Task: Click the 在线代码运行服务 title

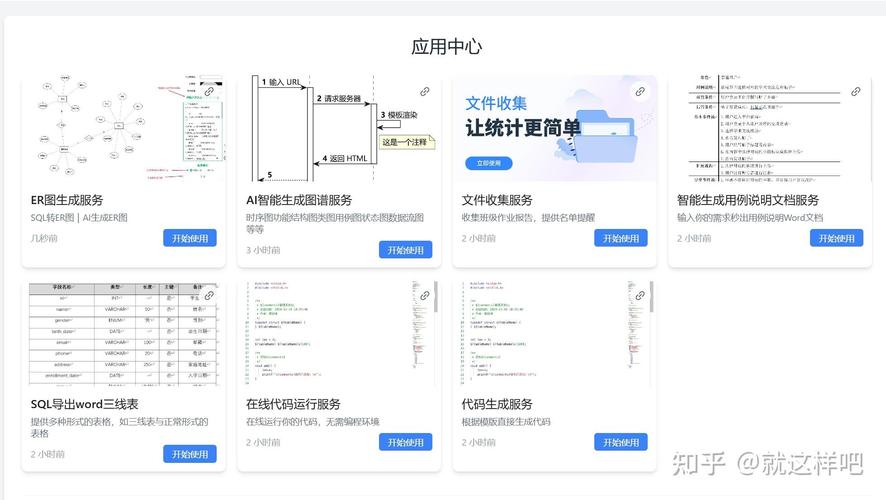Action: click(293, 404)
